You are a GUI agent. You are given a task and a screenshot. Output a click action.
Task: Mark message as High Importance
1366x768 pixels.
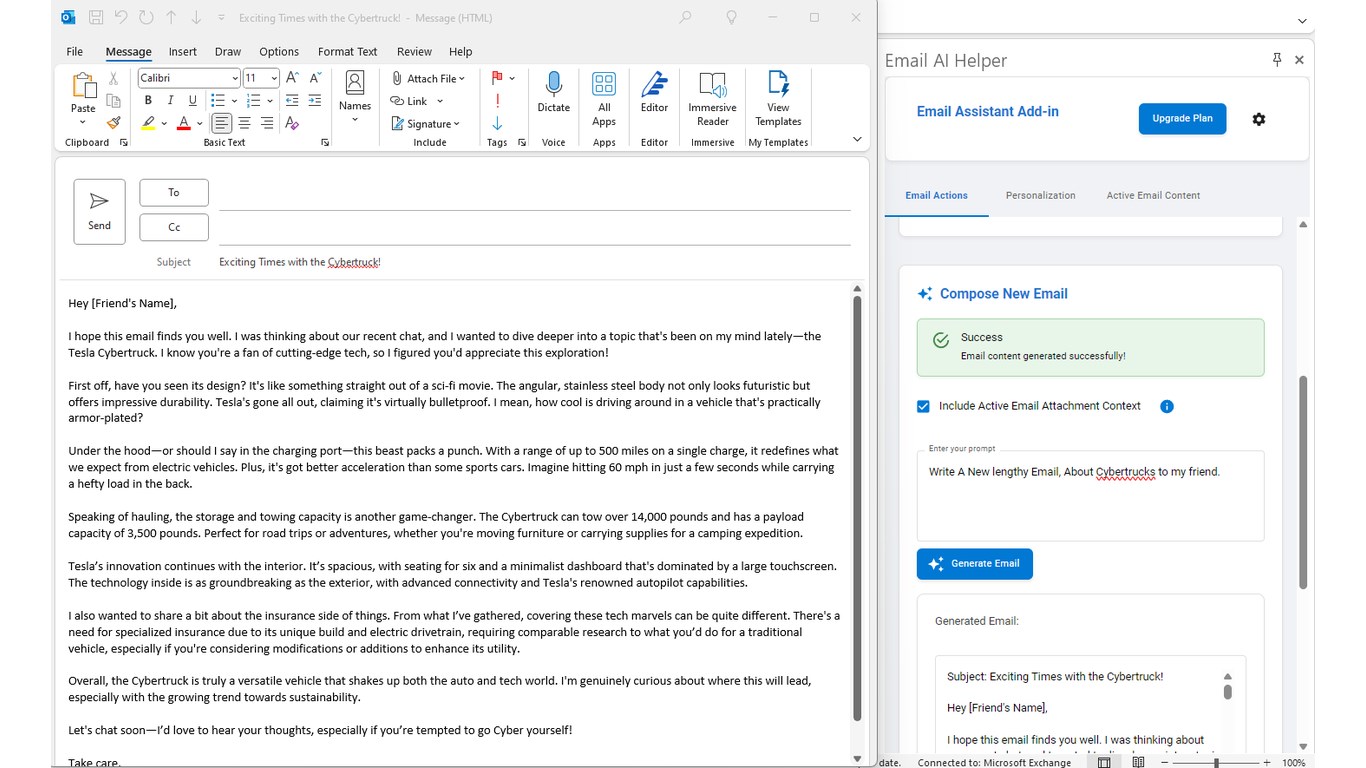point(497,101)
